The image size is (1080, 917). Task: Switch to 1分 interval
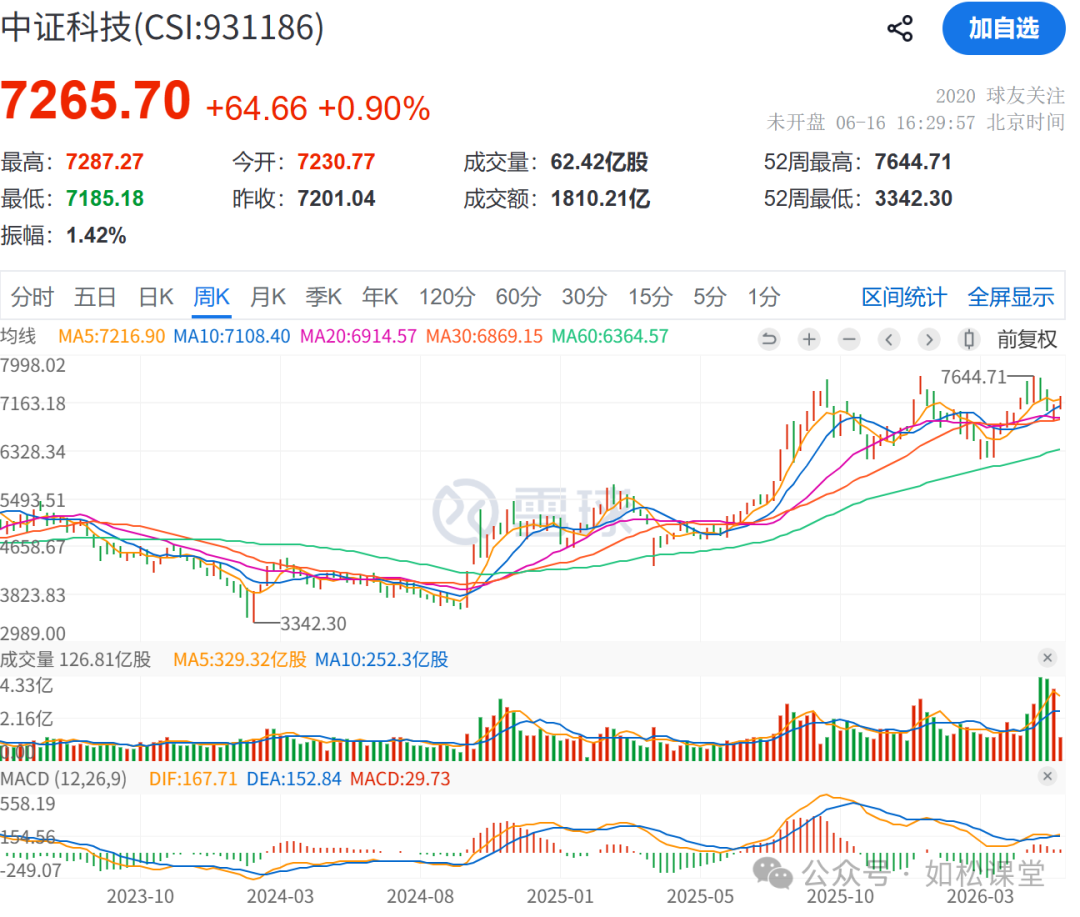click(764, 297)
